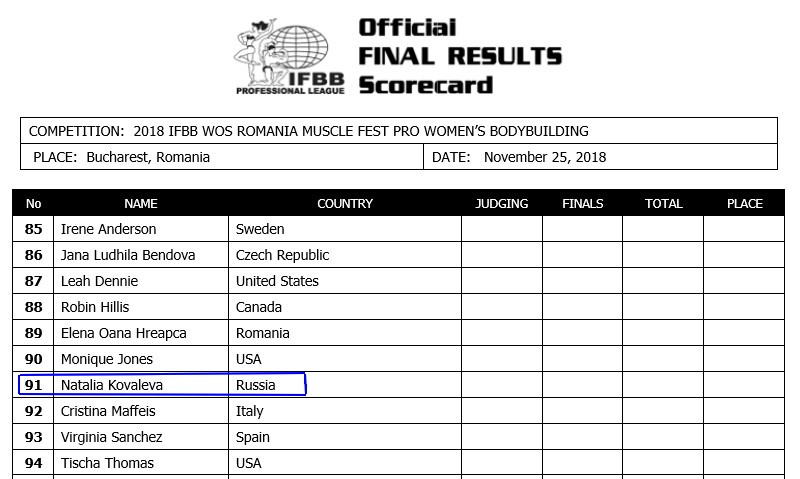800x479 pixels.
Task: Click the IFBB Professional League logo
Action: pyautogui.click(x=289, y=57)
